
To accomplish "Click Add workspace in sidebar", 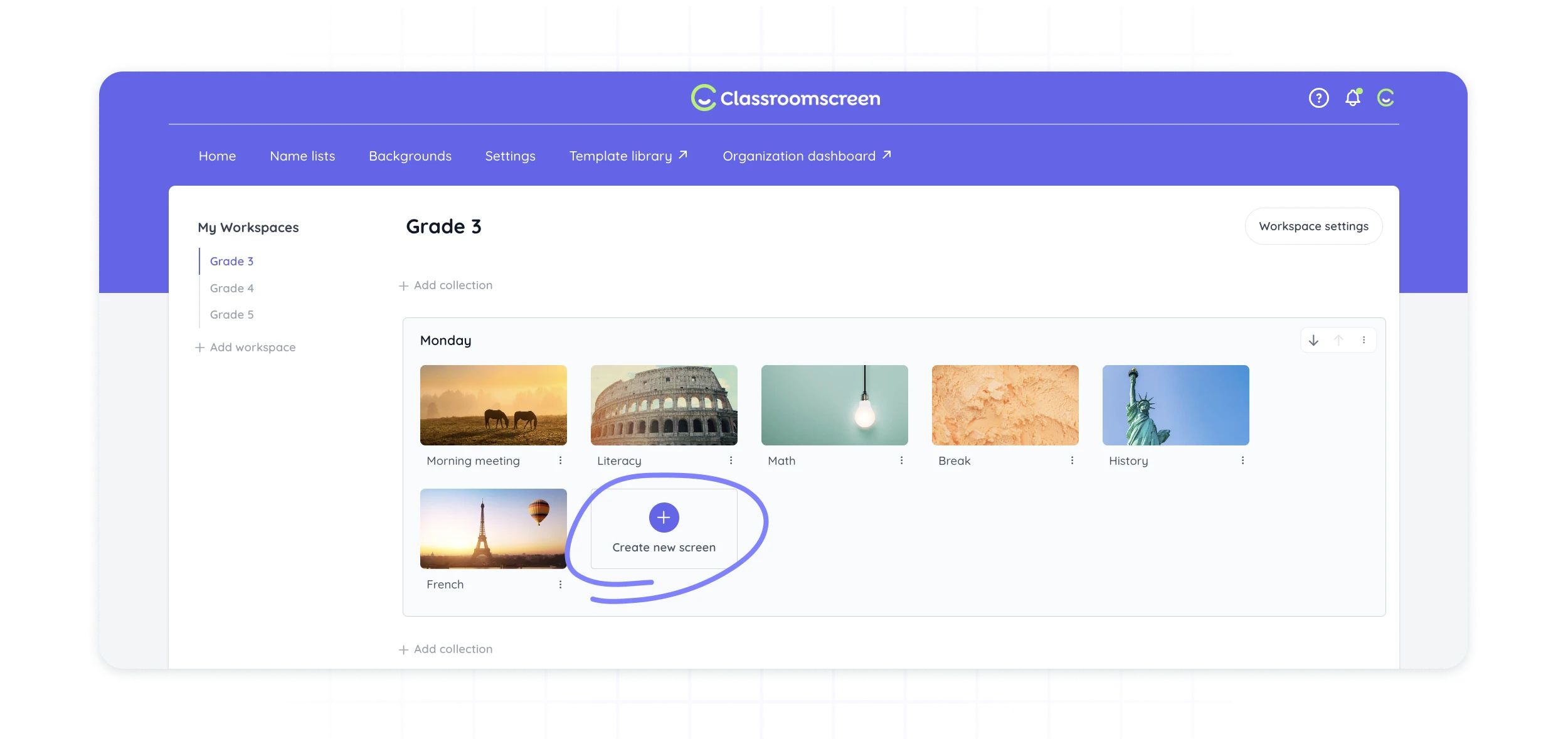I will (x=245, y=348).
